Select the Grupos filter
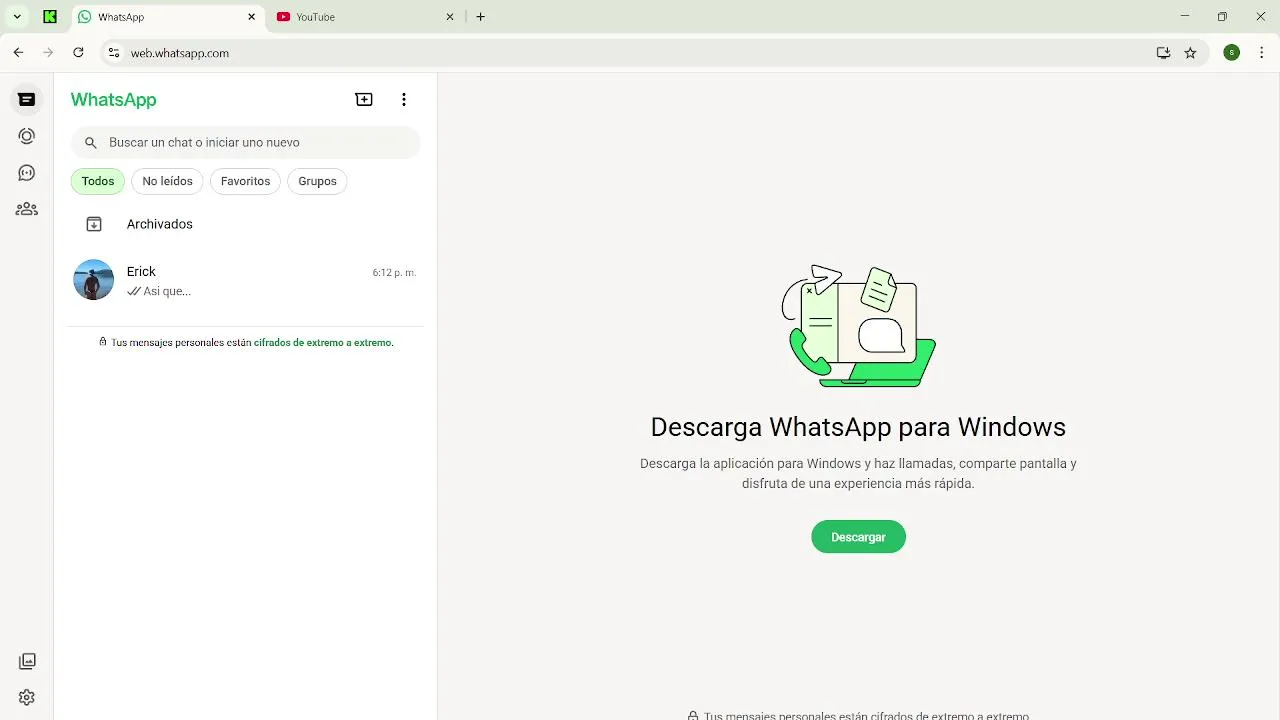 (x=317, y=181)
